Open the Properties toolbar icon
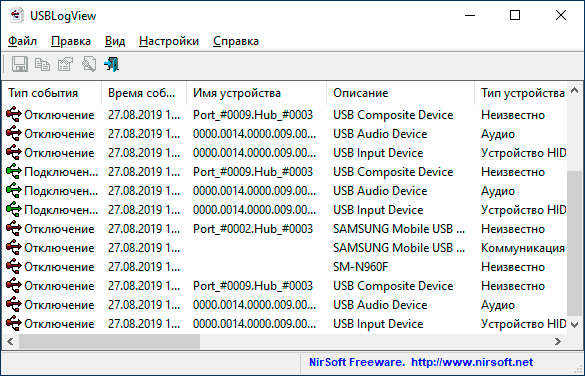 click(65, 64)
